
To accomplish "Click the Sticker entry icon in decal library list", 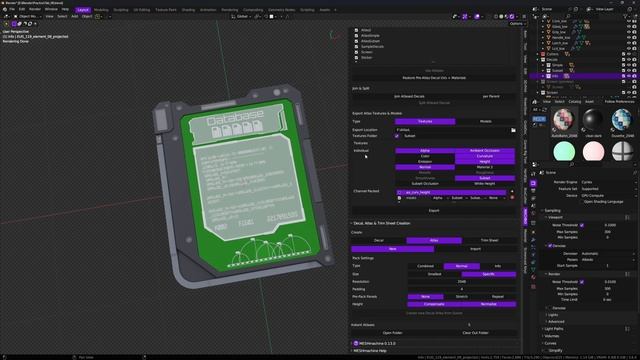I will tap(356, 58).
